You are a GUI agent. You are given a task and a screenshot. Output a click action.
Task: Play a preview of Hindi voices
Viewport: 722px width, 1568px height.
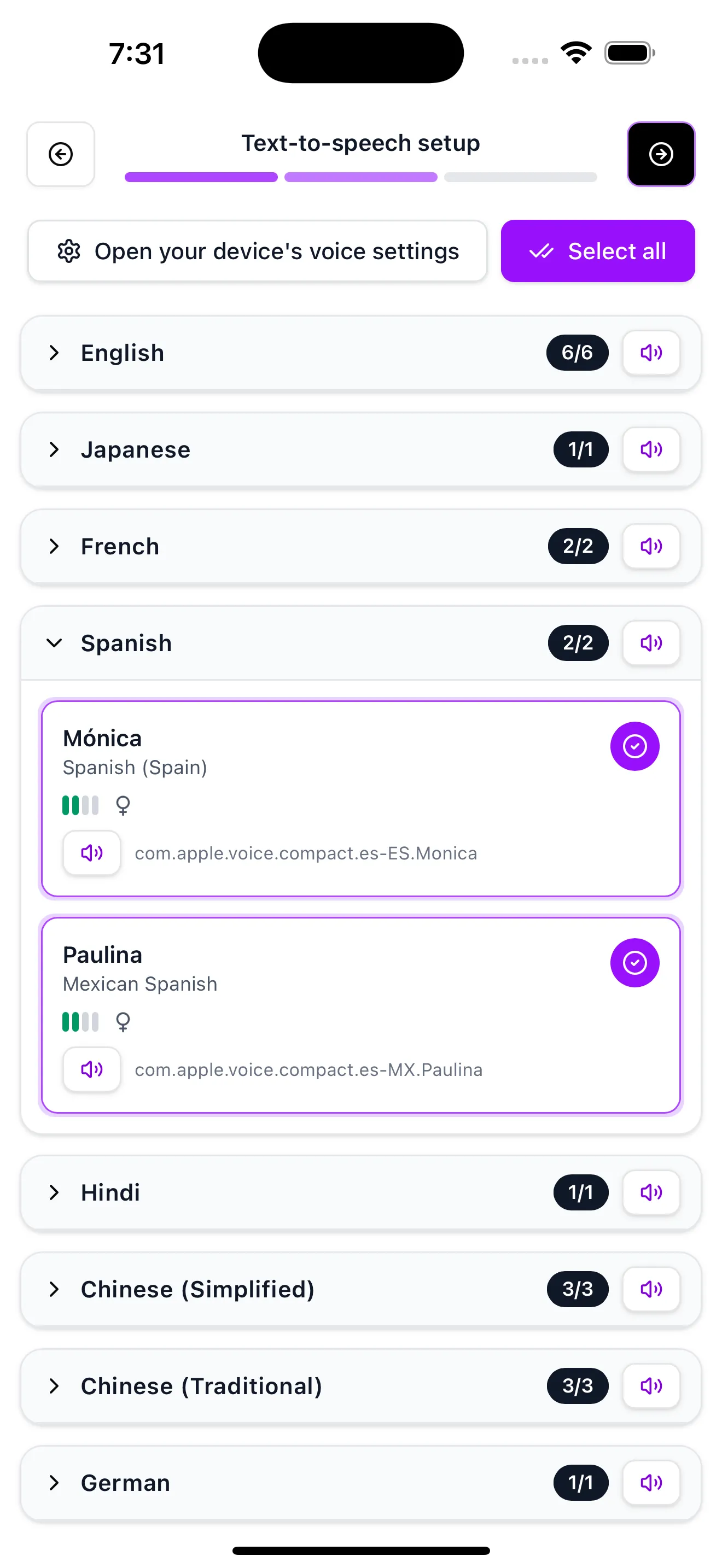click(x=651, y=1192)
